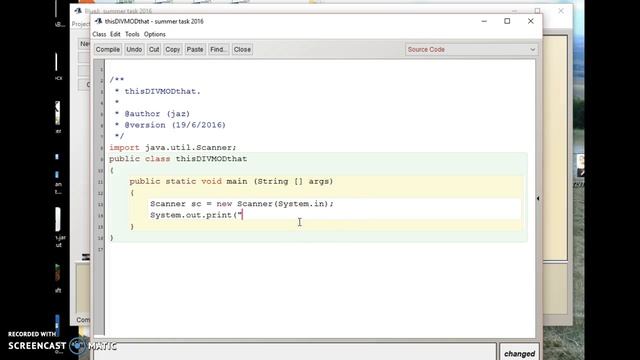
Task: Click line number 11 in the gutter
Action: (100, 182)
